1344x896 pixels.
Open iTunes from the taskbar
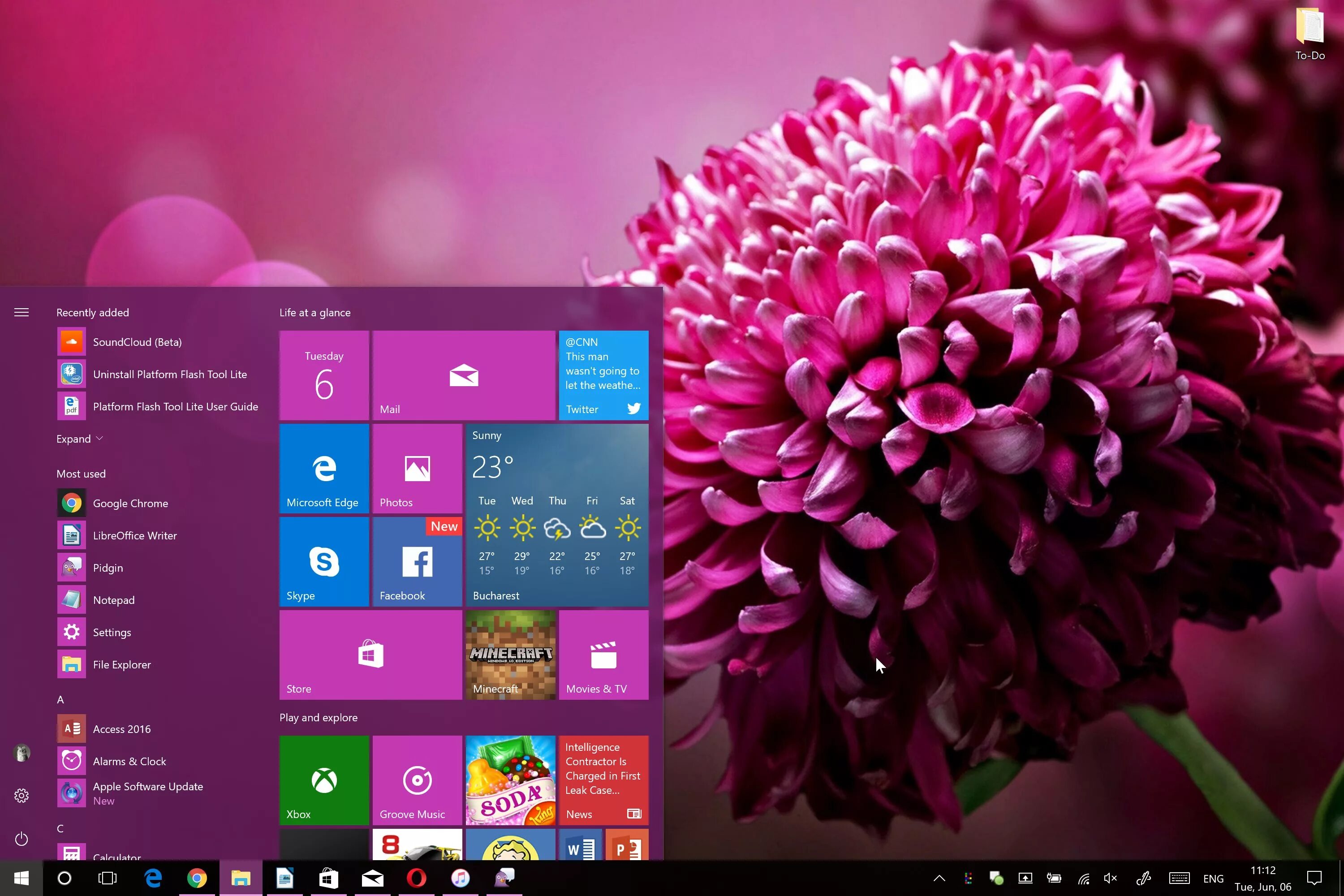pos(460,878)
